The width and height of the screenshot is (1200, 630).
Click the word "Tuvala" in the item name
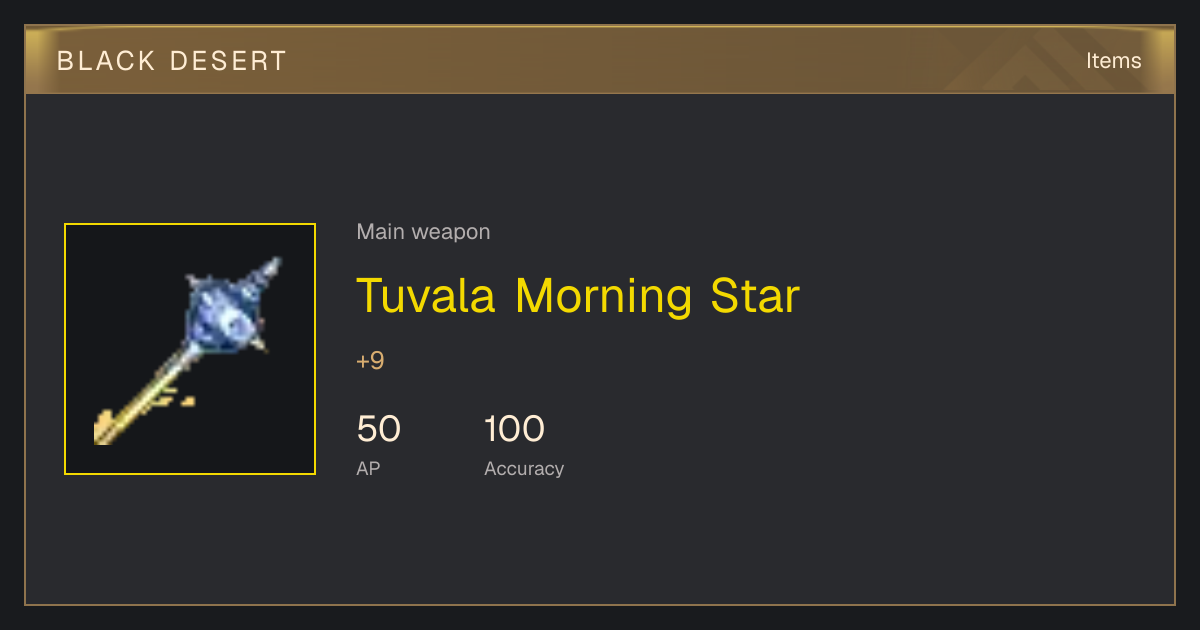(426, 295)
